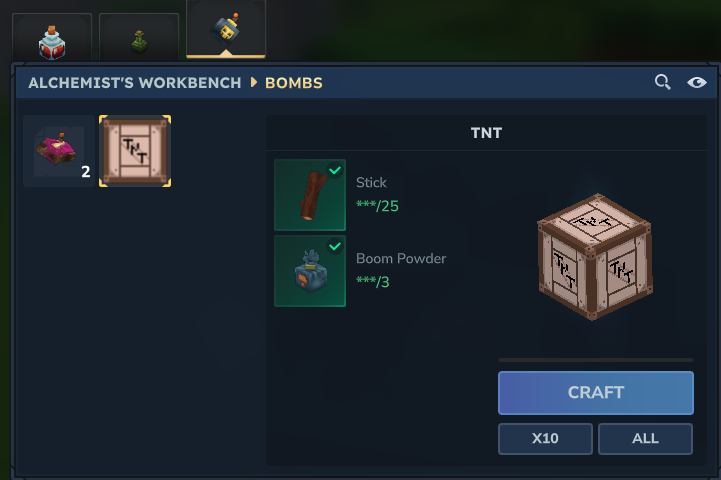Click the breadcrumb arrow before BOMBS
Viewport: 721px width, 480px height.
pyautogui.click(x=254, y=82)
